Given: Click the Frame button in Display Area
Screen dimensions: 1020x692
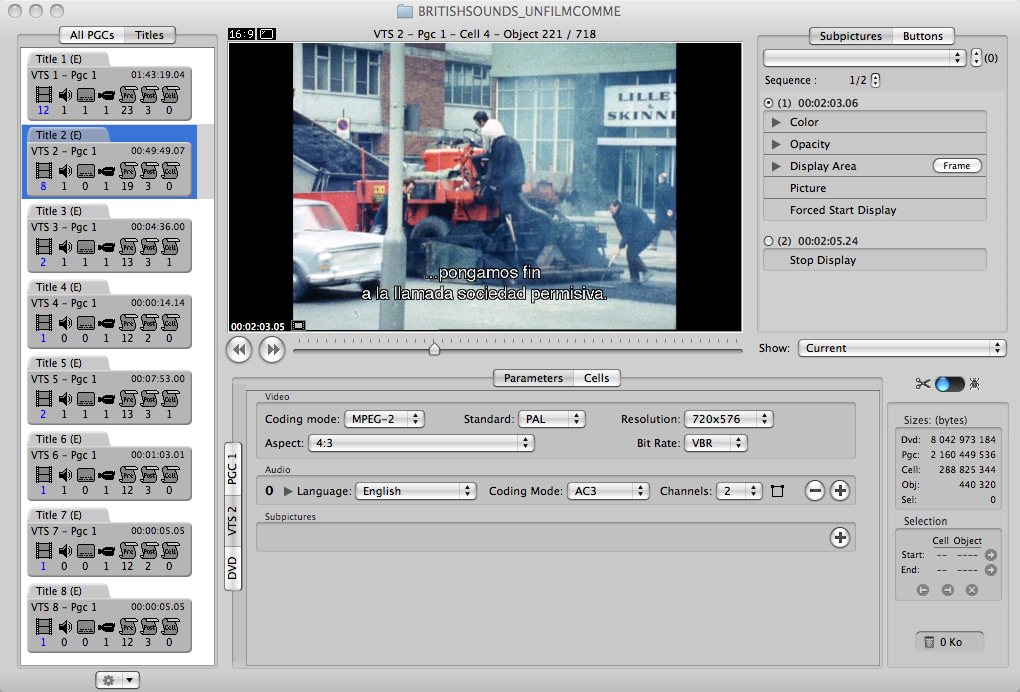Looking at the screenshot, I should (956, 166).
